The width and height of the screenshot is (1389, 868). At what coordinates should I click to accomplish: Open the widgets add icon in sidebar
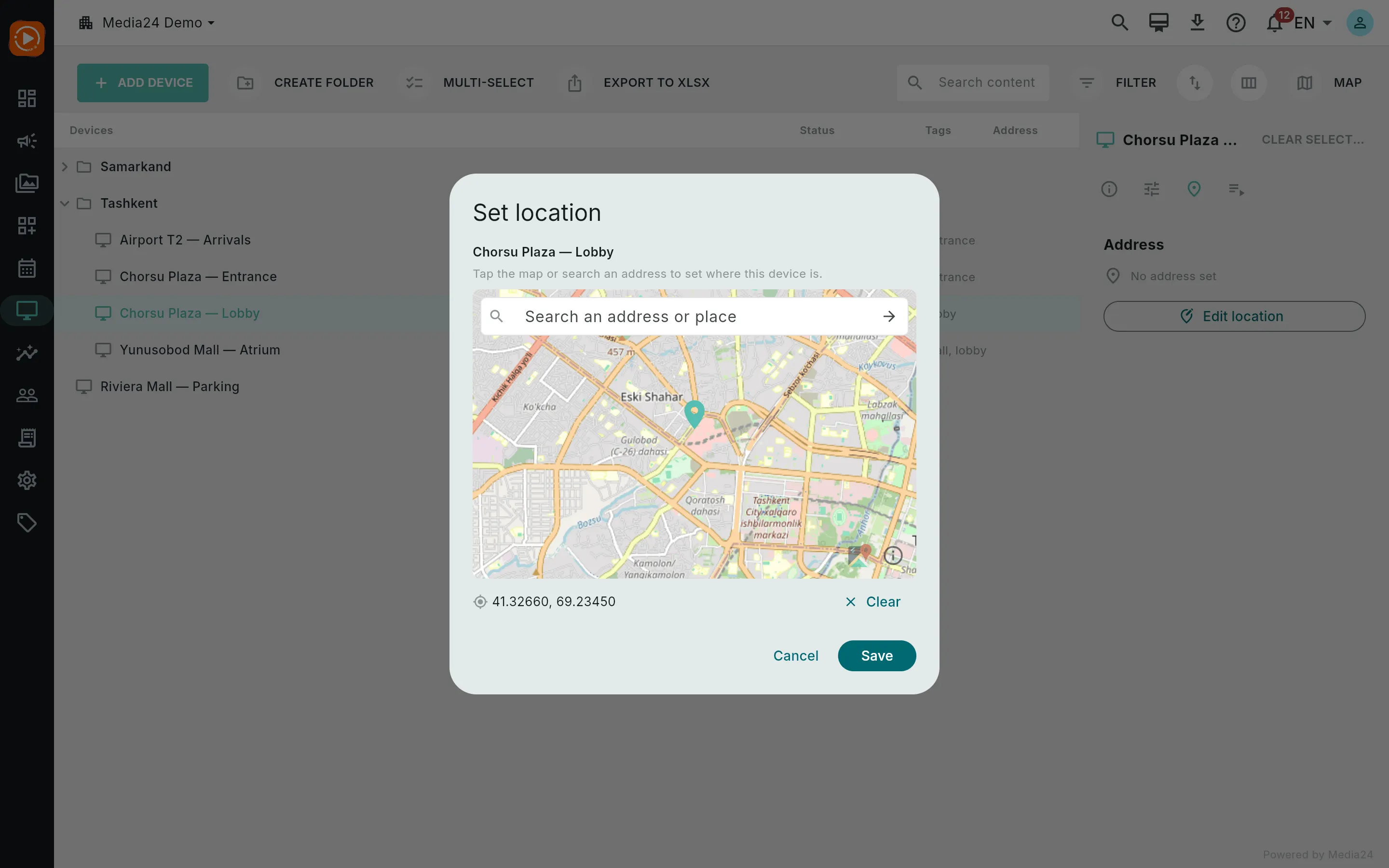click(x=27, y=226)
